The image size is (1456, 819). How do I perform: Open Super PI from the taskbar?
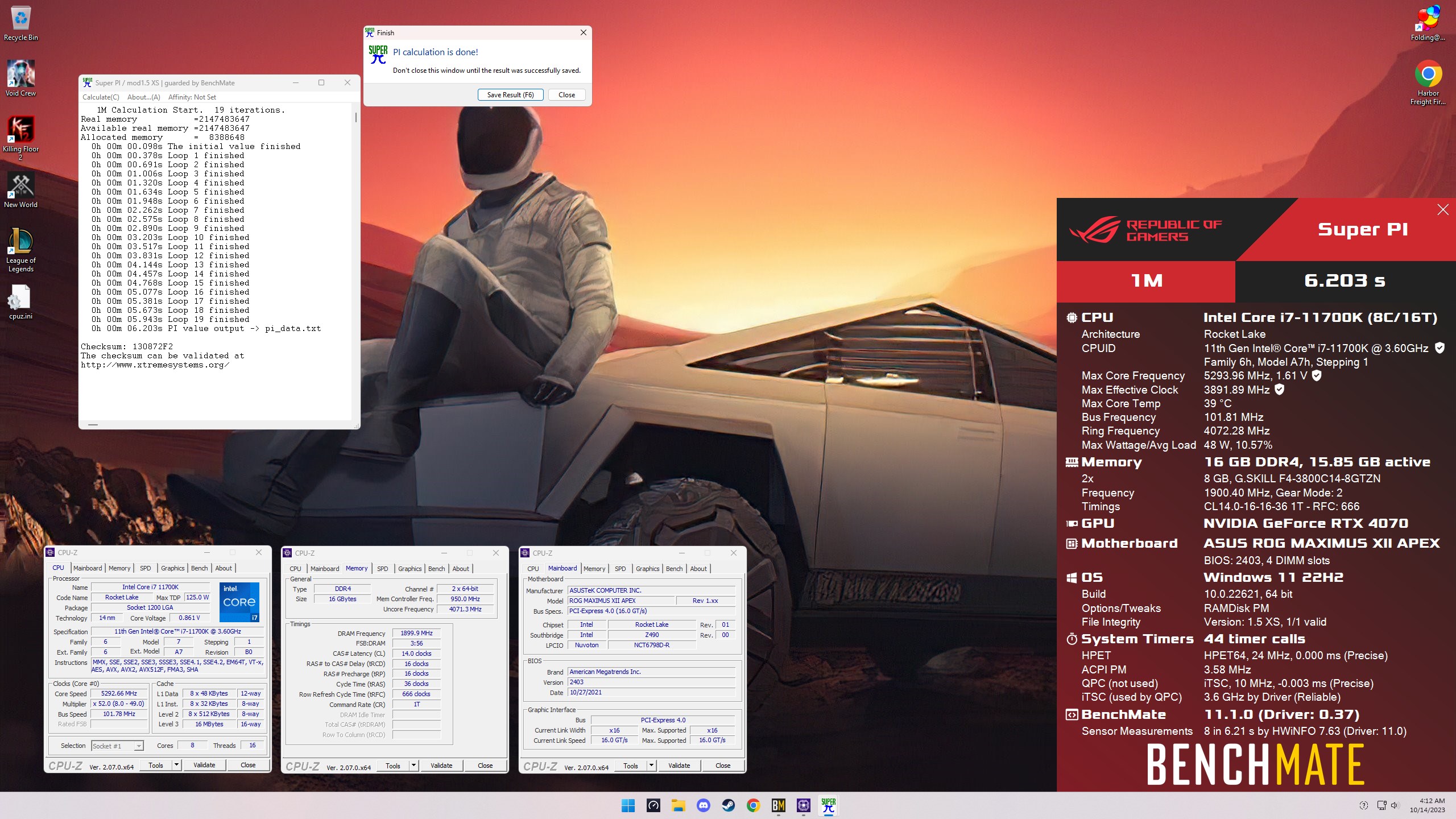pos(829,805)
